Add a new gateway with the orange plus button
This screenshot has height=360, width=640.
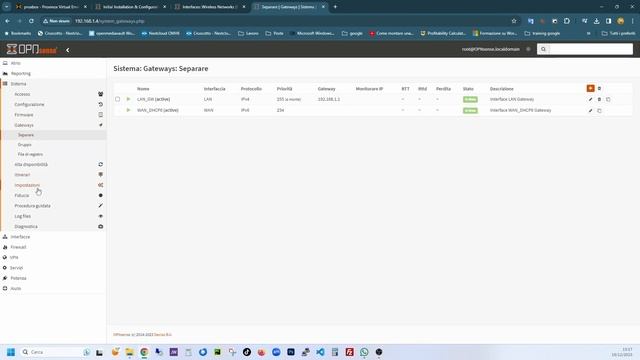click(x=590, y=88)
